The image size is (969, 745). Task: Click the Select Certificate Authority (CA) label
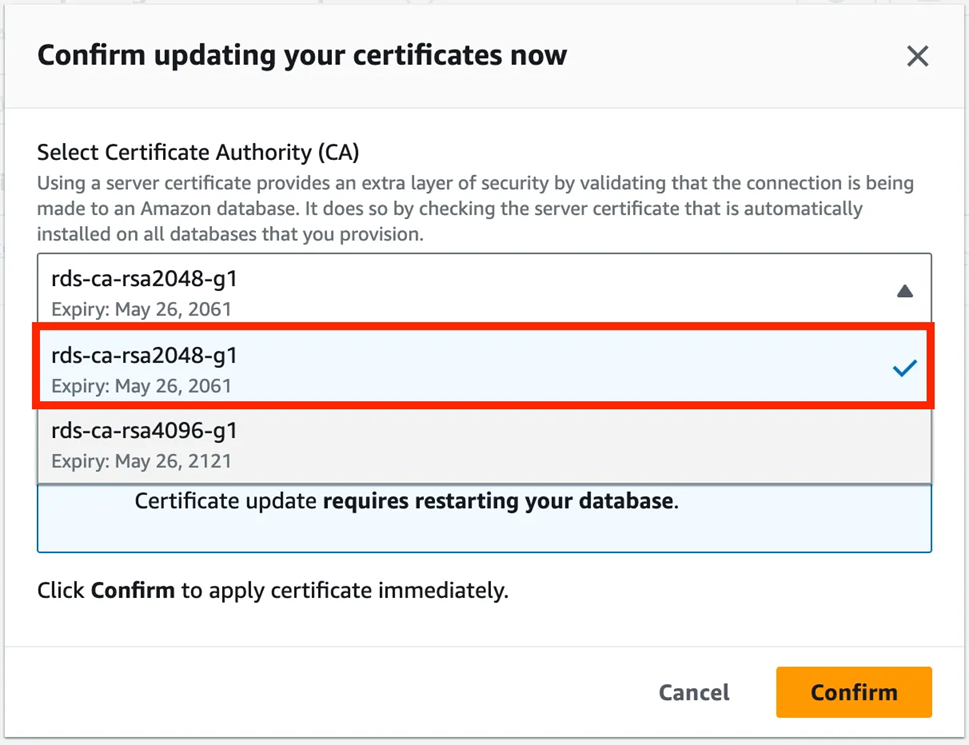pyautogui.click(x=198, y=153)
